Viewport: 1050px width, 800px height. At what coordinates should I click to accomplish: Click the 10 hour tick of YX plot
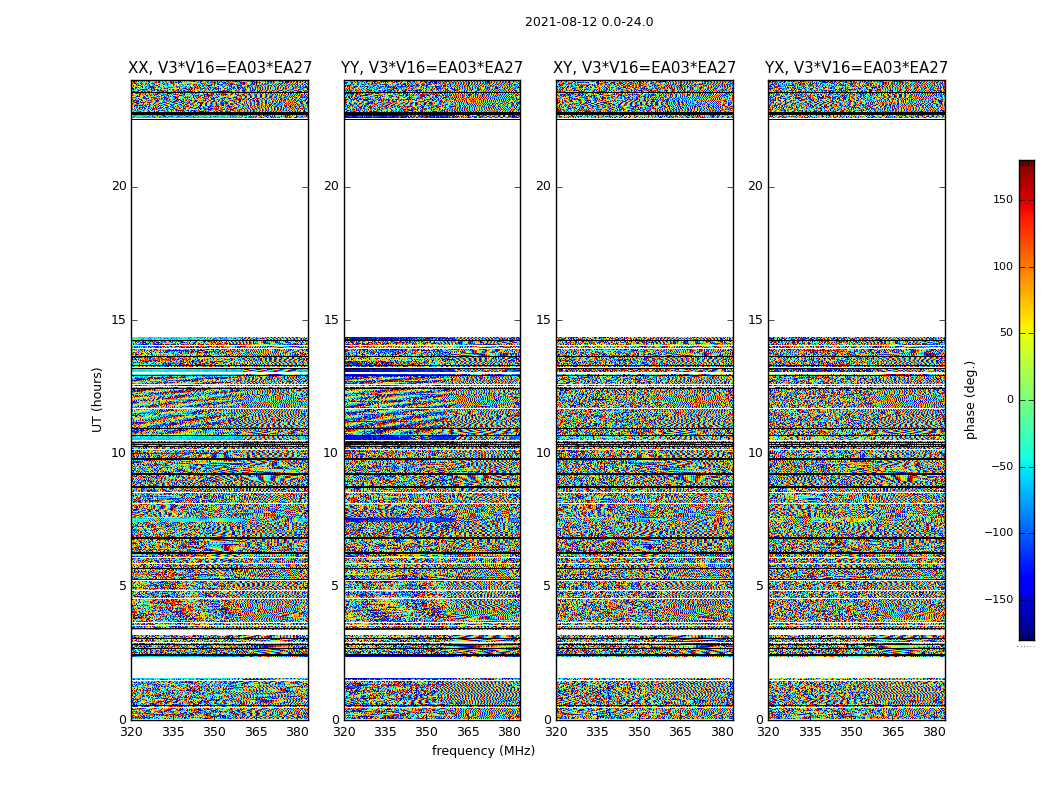pos(756,453)
